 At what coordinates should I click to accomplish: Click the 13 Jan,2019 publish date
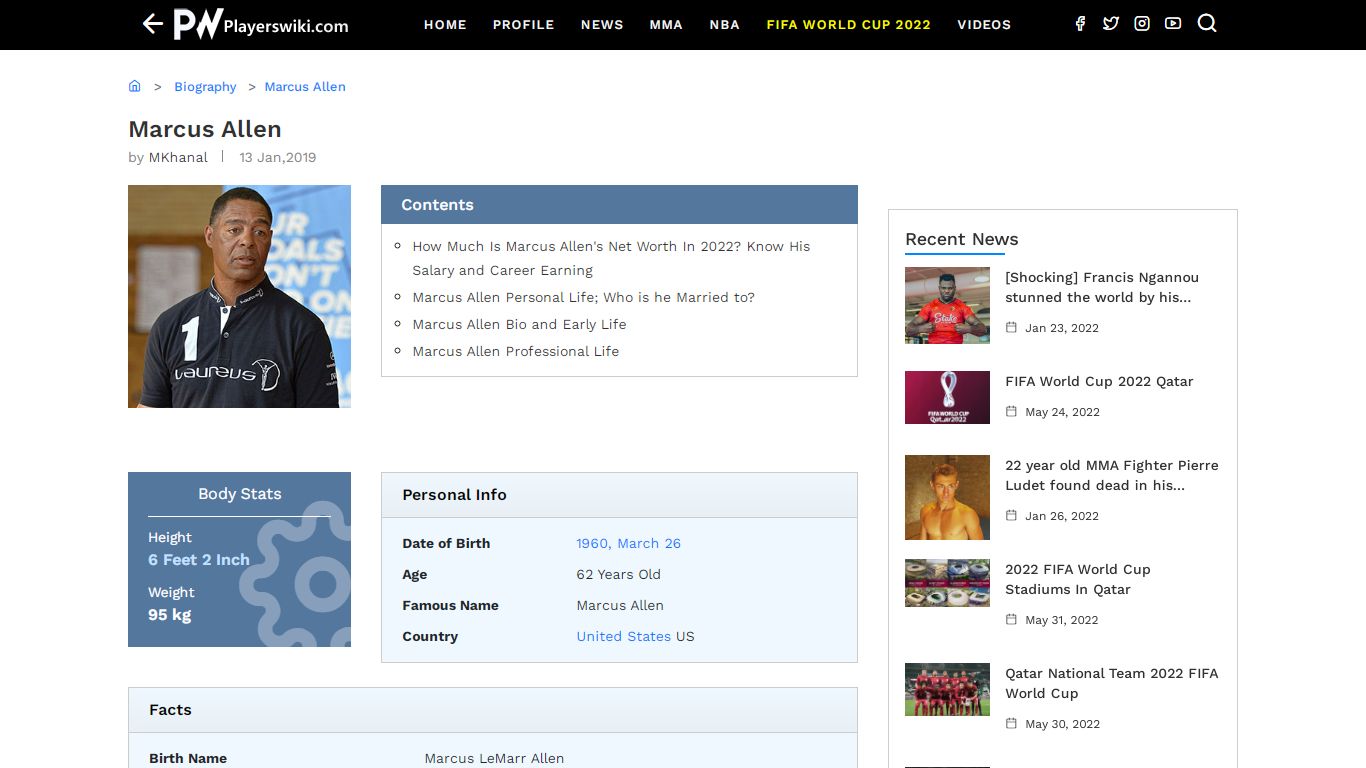[x=278, y=157]
